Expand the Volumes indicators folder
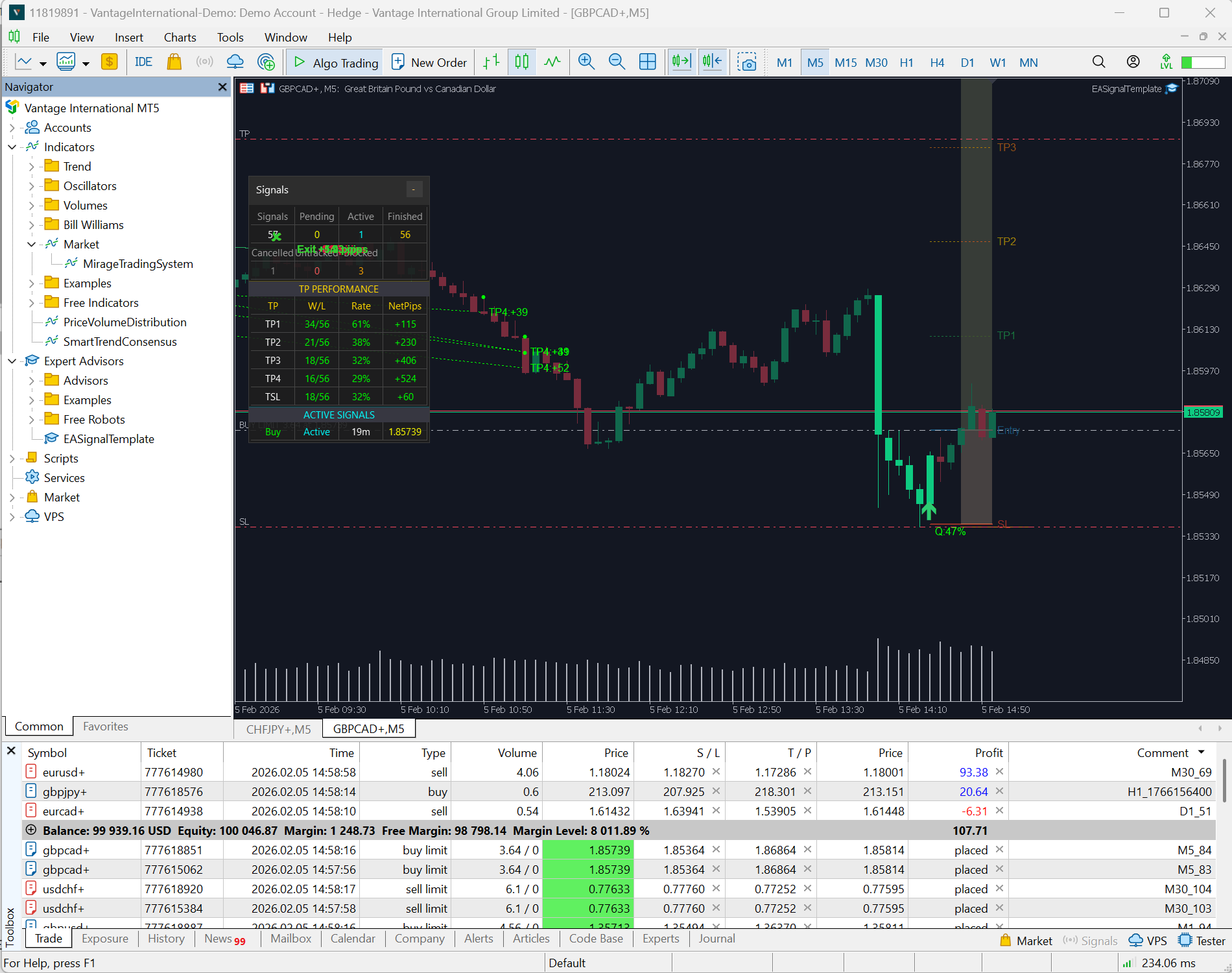 [32, 206]
